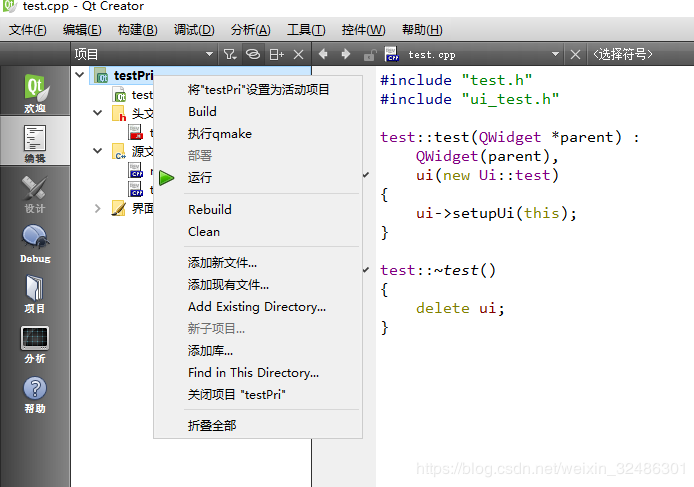Switch to Debug mode
The height and width of the screenshot is (487, 694).
pyautogui.click(x=35, y=243)
